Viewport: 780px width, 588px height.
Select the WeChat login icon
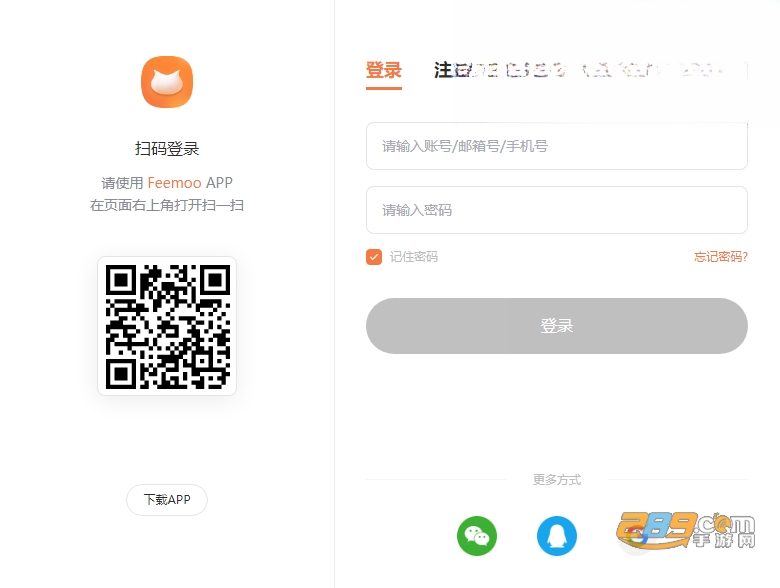click(477, 536)
